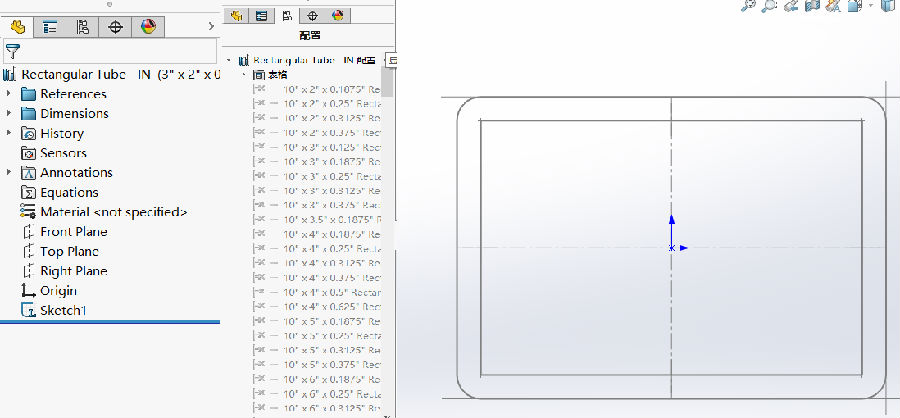The image size is (900, 418).
Task: Click Dynamic Annotation Views icon
Action: tap(832, 6)
